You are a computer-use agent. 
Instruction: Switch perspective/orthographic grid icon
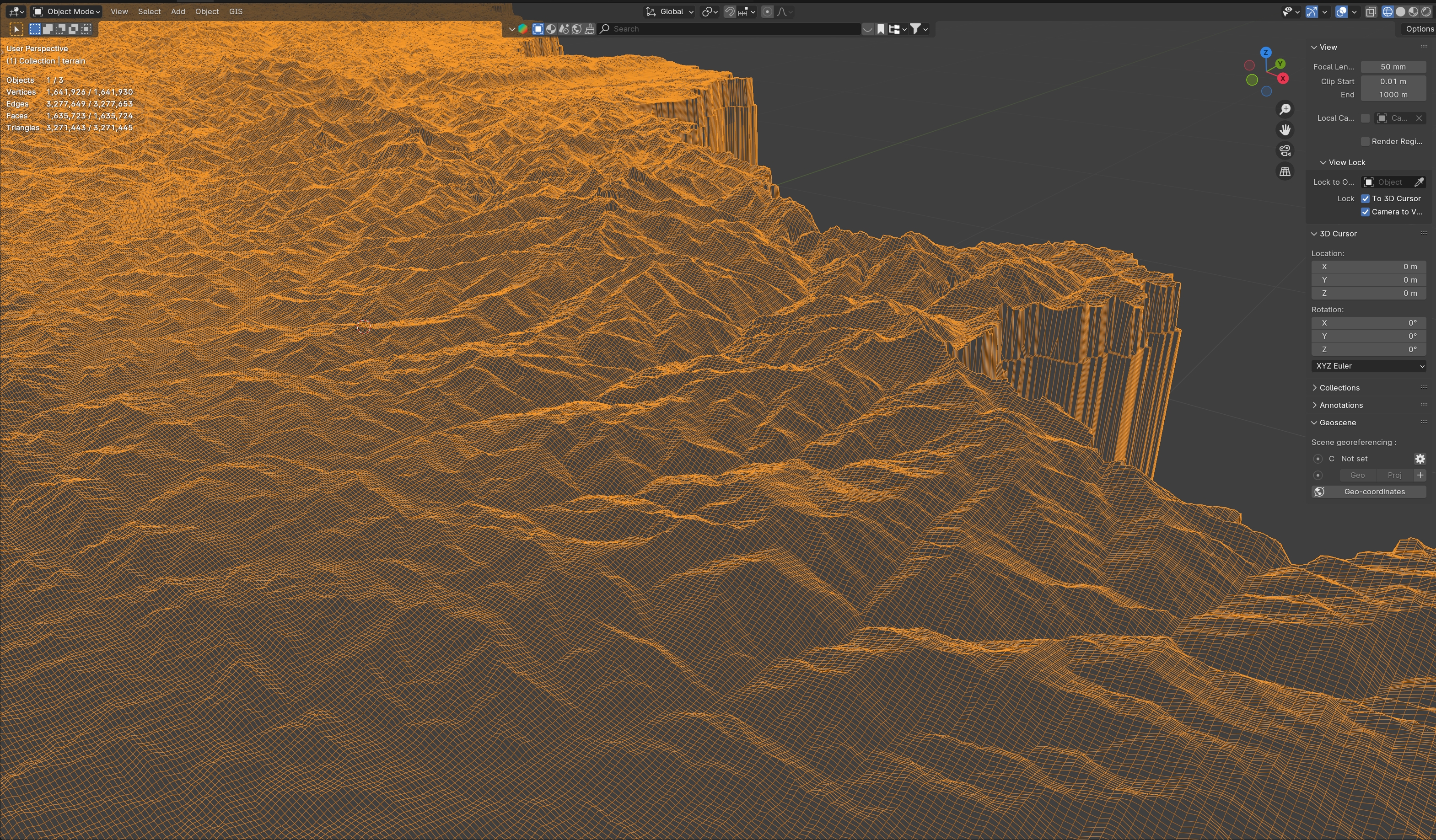(1285, 171)
